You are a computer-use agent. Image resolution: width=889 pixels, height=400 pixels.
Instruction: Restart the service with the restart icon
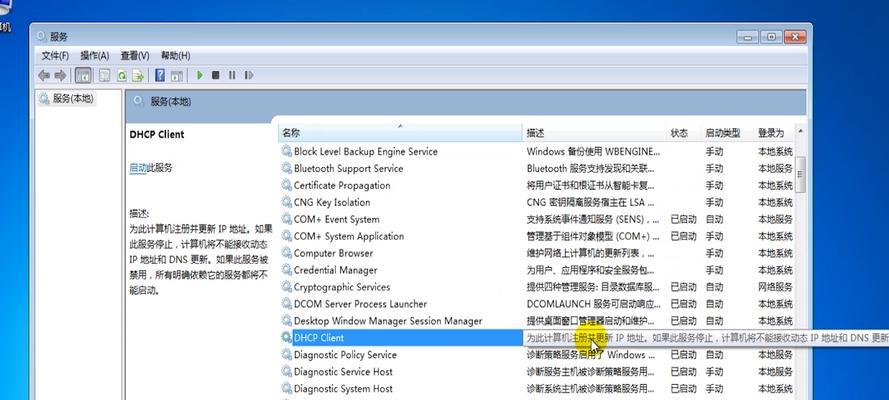pyautogui.click(x=248, y=75)
